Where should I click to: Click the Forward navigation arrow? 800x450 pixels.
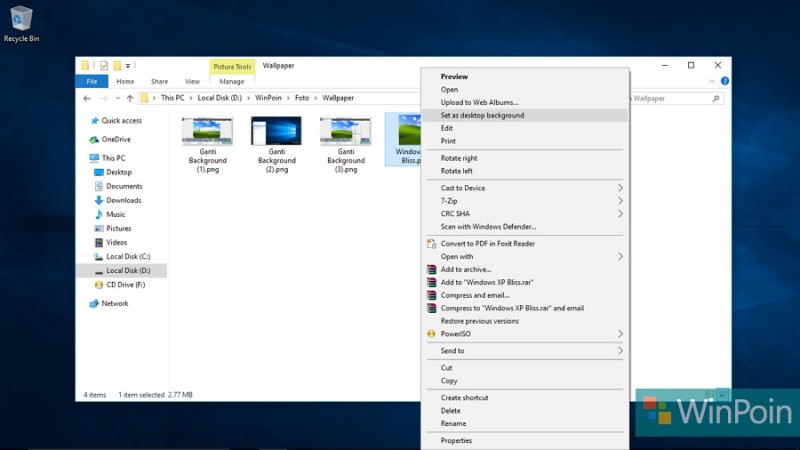[x=104, y=98]
